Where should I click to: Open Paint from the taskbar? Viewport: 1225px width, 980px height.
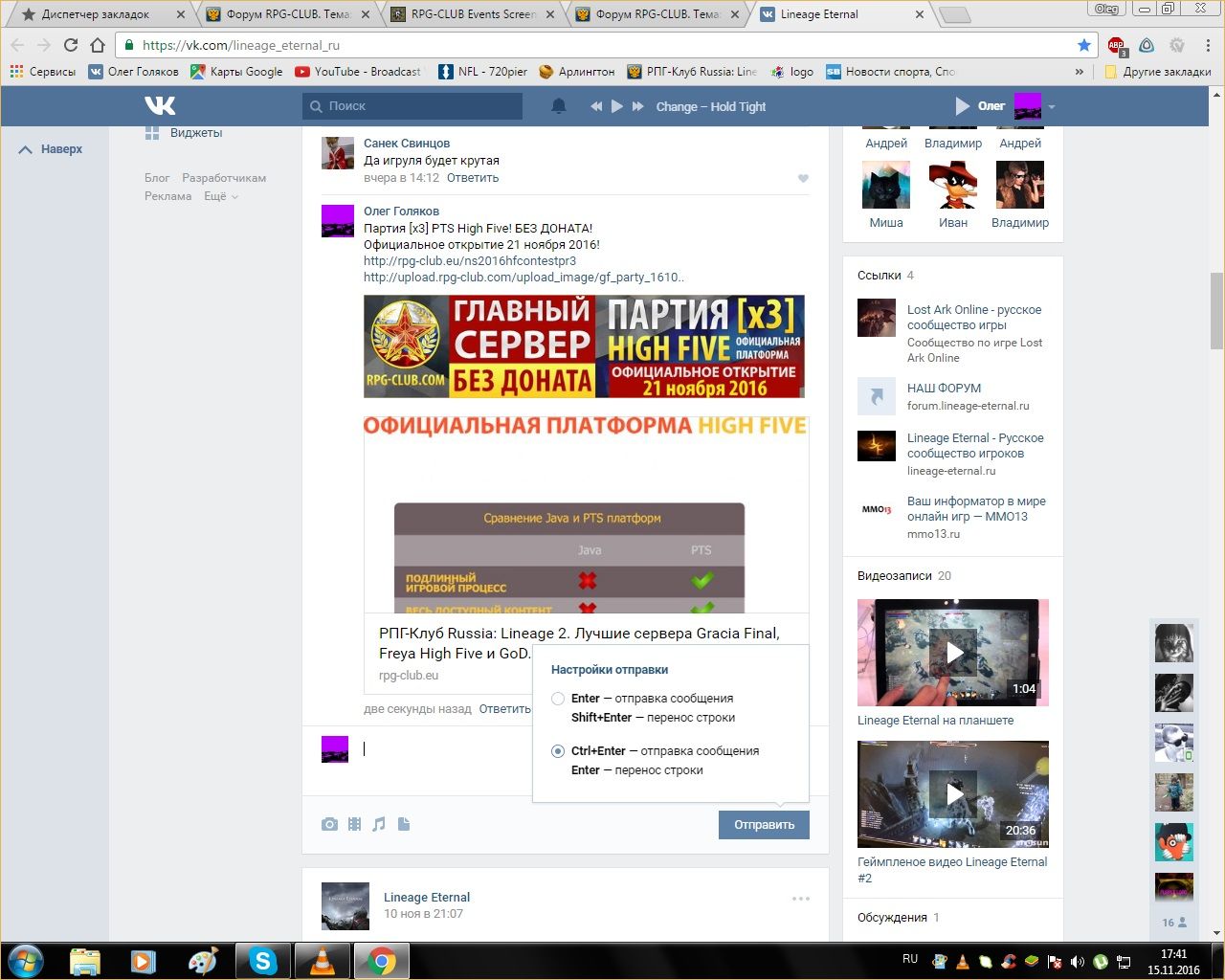coord(204,961)
